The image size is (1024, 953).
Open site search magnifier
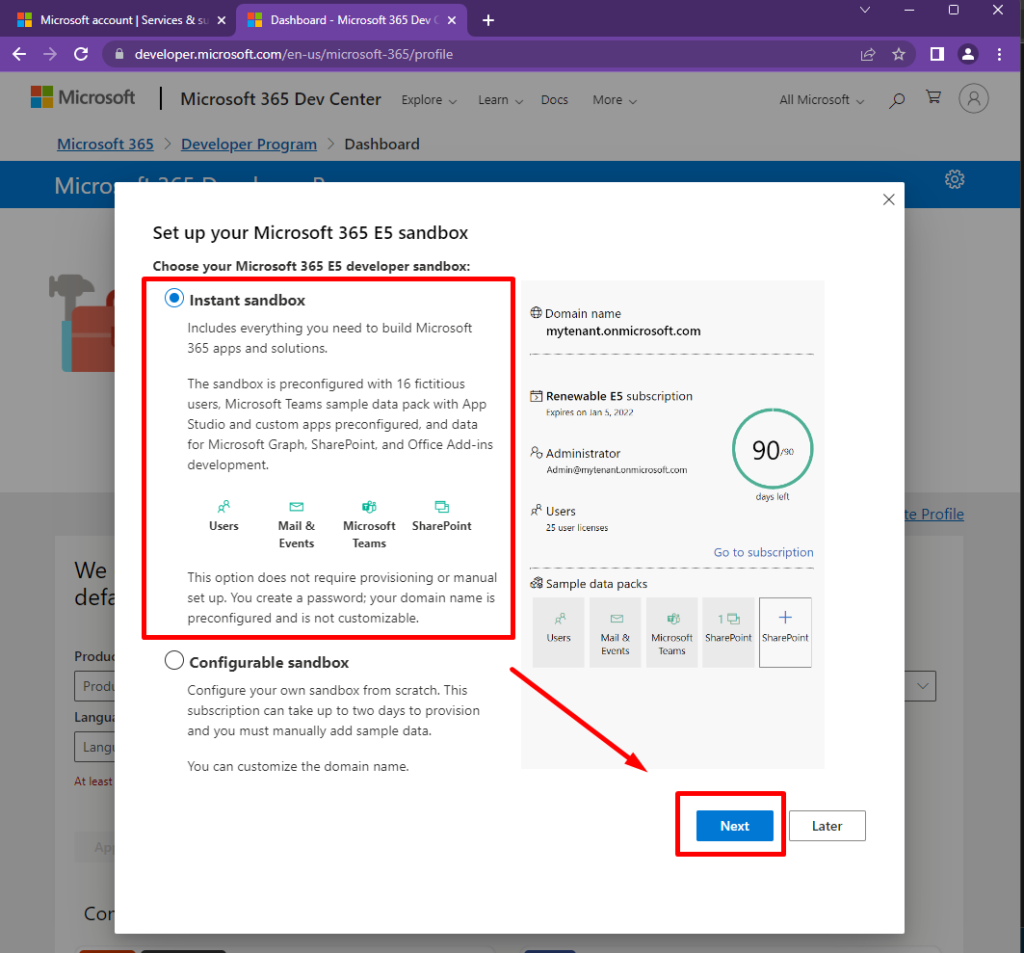[x=897, y=100]
